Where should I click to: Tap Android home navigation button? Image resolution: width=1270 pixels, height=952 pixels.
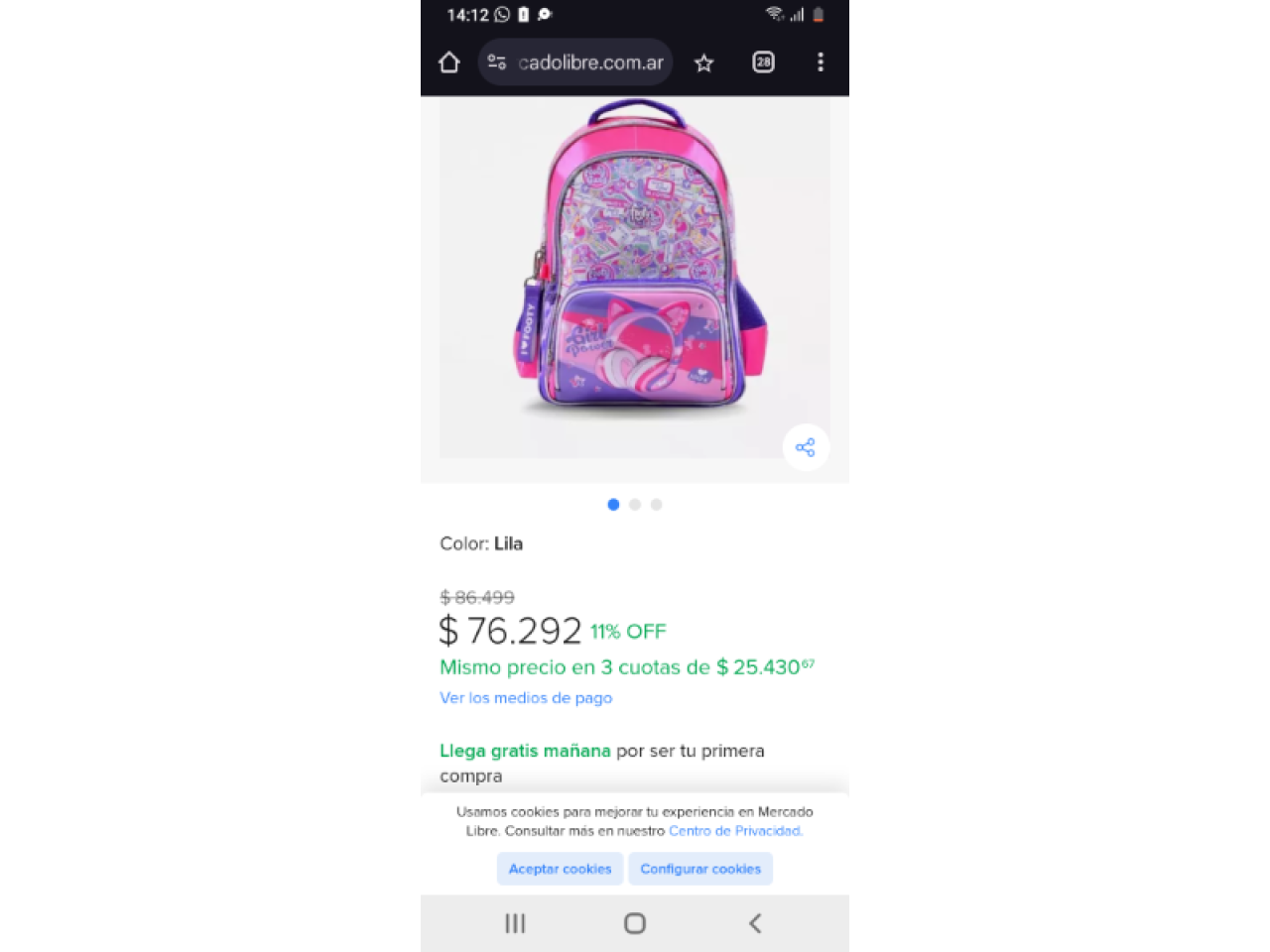tap(635, 923)
